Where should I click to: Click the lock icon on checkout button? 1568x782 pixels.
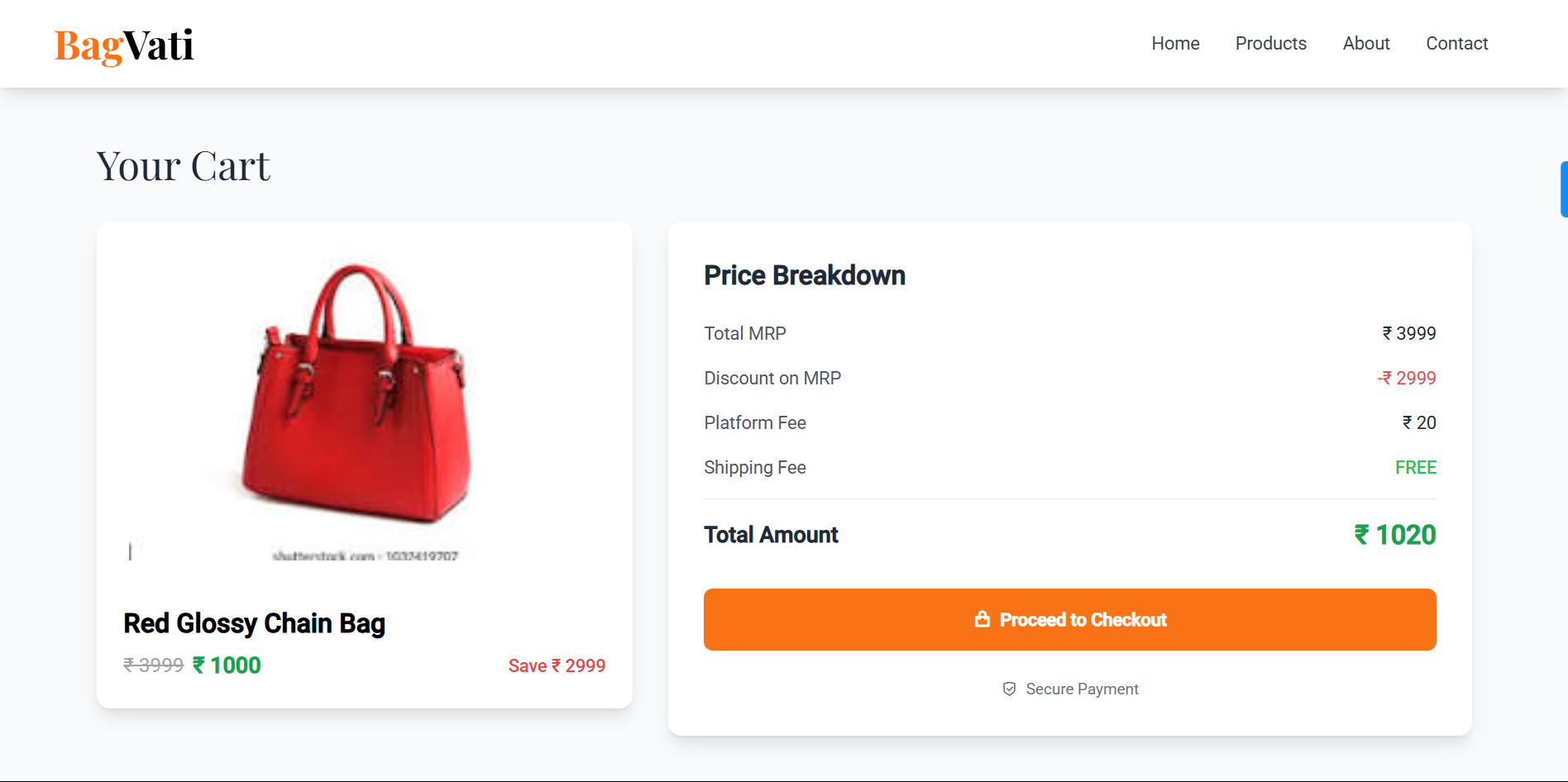tap(982, 619)
